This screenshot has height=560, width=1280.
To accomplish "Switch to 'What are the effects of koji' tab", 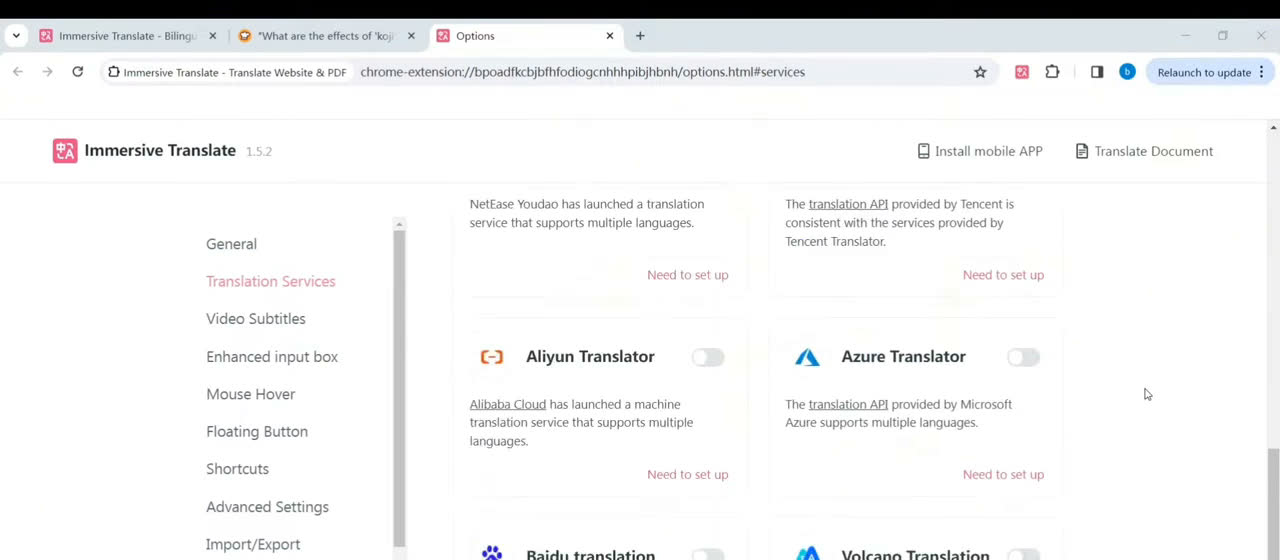I will coord(326,36).
